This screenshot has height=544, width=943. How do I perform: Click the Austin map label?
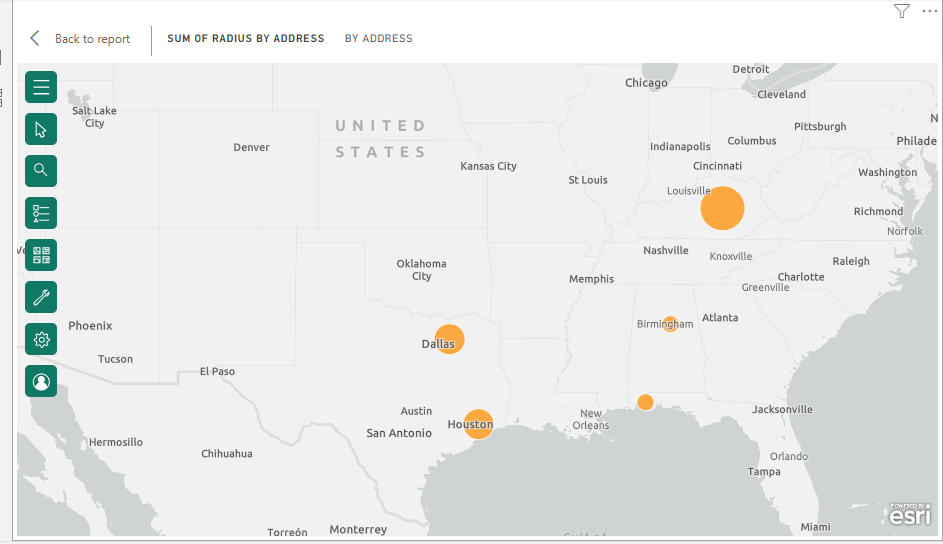[x=416, y=411]
